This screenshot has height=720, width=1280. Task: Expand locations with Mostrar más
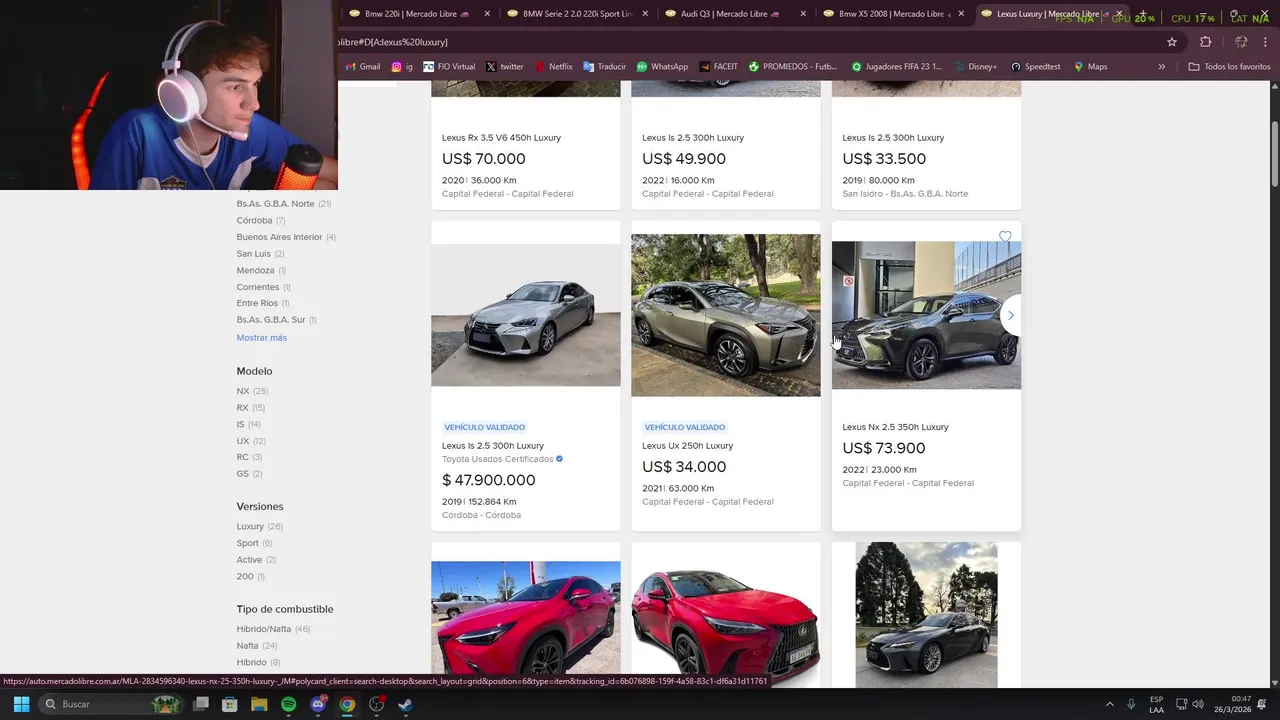coord(261,338)
